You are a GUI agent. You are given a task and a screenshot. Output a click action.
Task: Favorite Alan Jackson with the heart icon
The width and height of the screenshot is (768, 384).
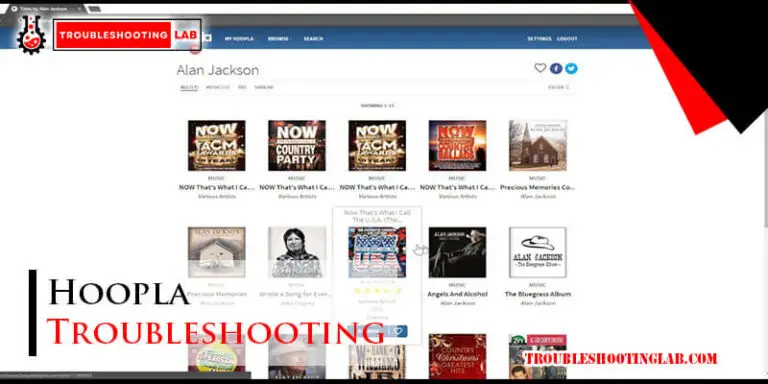tap(540, 68)
